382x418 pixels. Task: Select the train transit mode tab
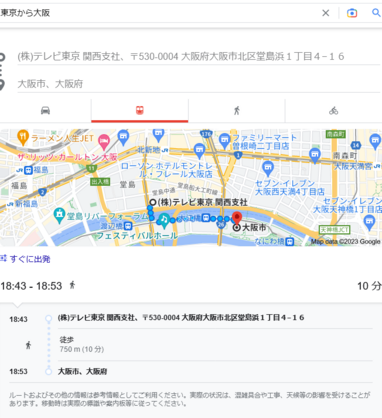coord(140,110)
